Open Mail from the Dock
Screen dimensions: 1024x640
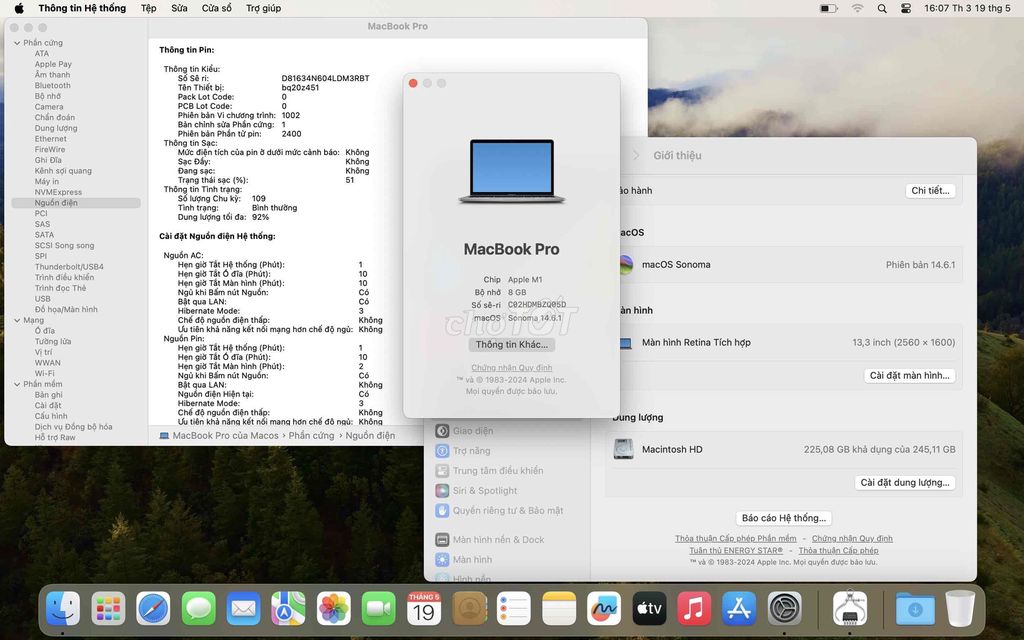(x=244, y=609)
